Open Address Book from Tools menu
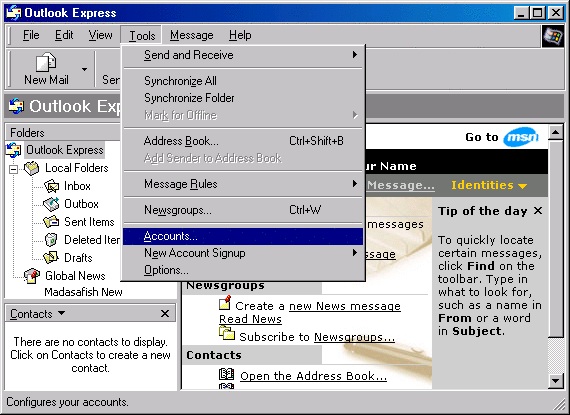This screenshot has width=570, height=415. [x=243, y=141]
